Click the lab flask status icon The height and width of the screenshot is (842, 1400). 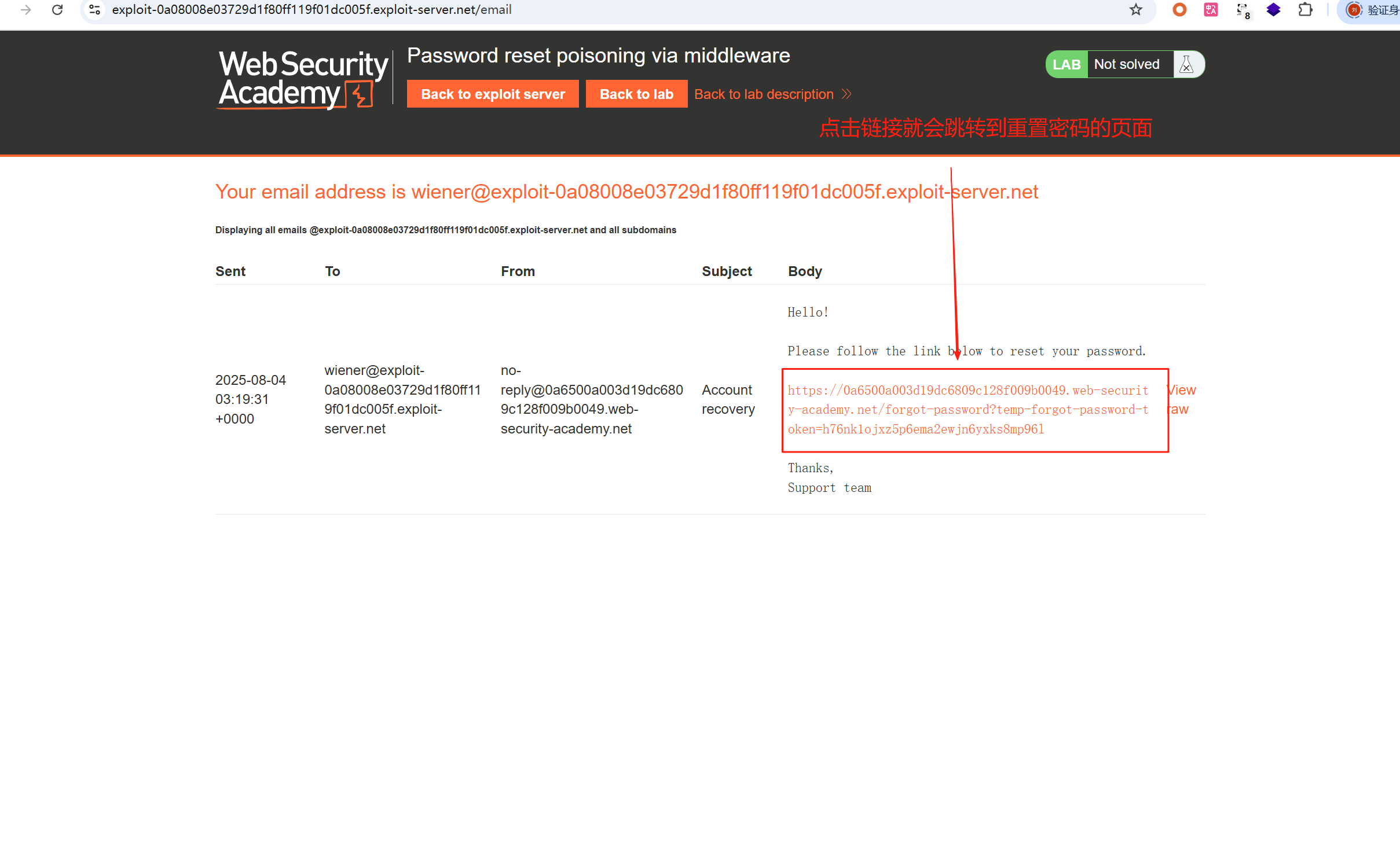tap(1186, 64)
